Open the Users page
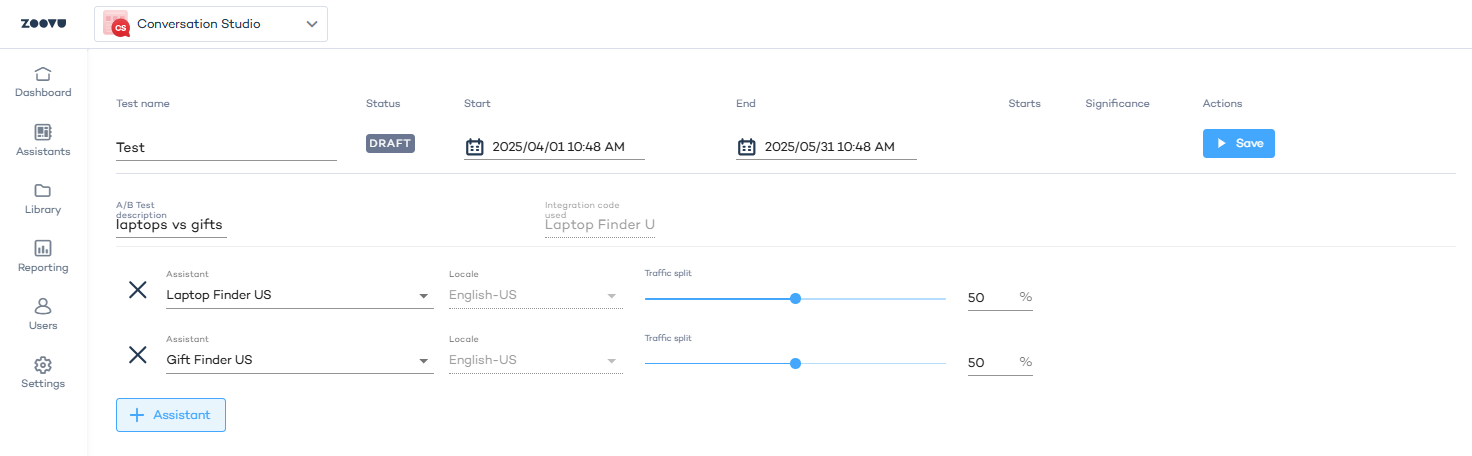 [x=43, y=314]
